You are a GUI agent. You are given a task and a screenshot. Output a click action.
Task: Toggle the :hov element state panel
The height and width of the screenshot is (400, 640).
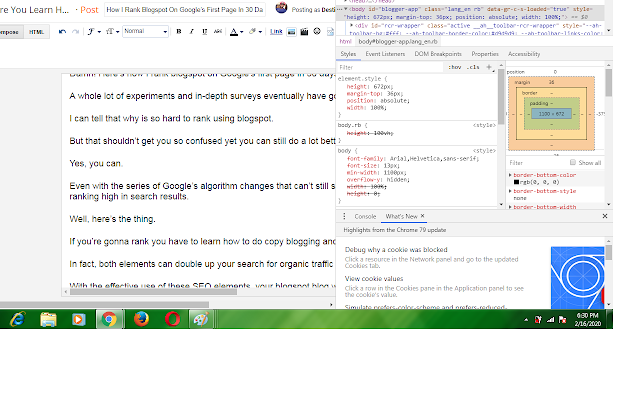[x=455, y=67]
